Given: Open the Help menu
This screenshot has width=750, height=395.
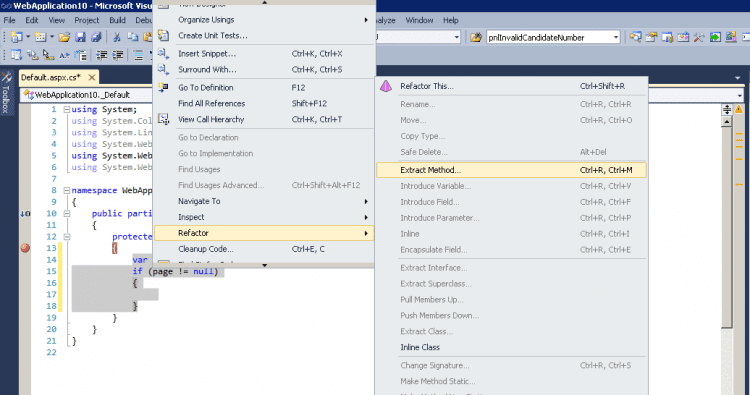Looking at the screenshot, I should point(451,20).
